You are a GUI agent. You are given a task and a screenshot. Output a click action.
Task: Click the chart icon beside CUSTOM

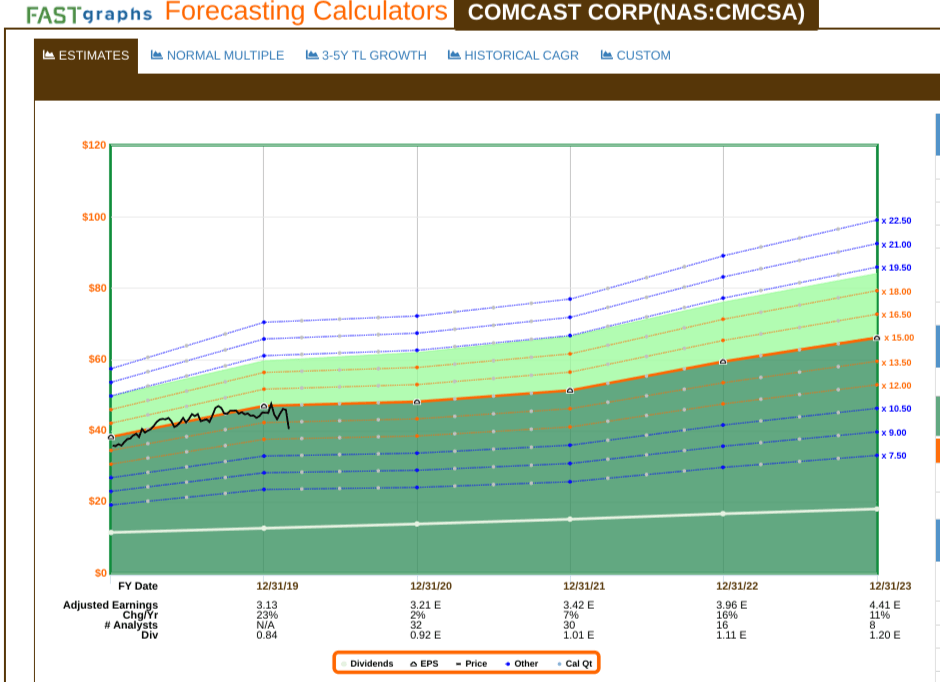[607, 55]
